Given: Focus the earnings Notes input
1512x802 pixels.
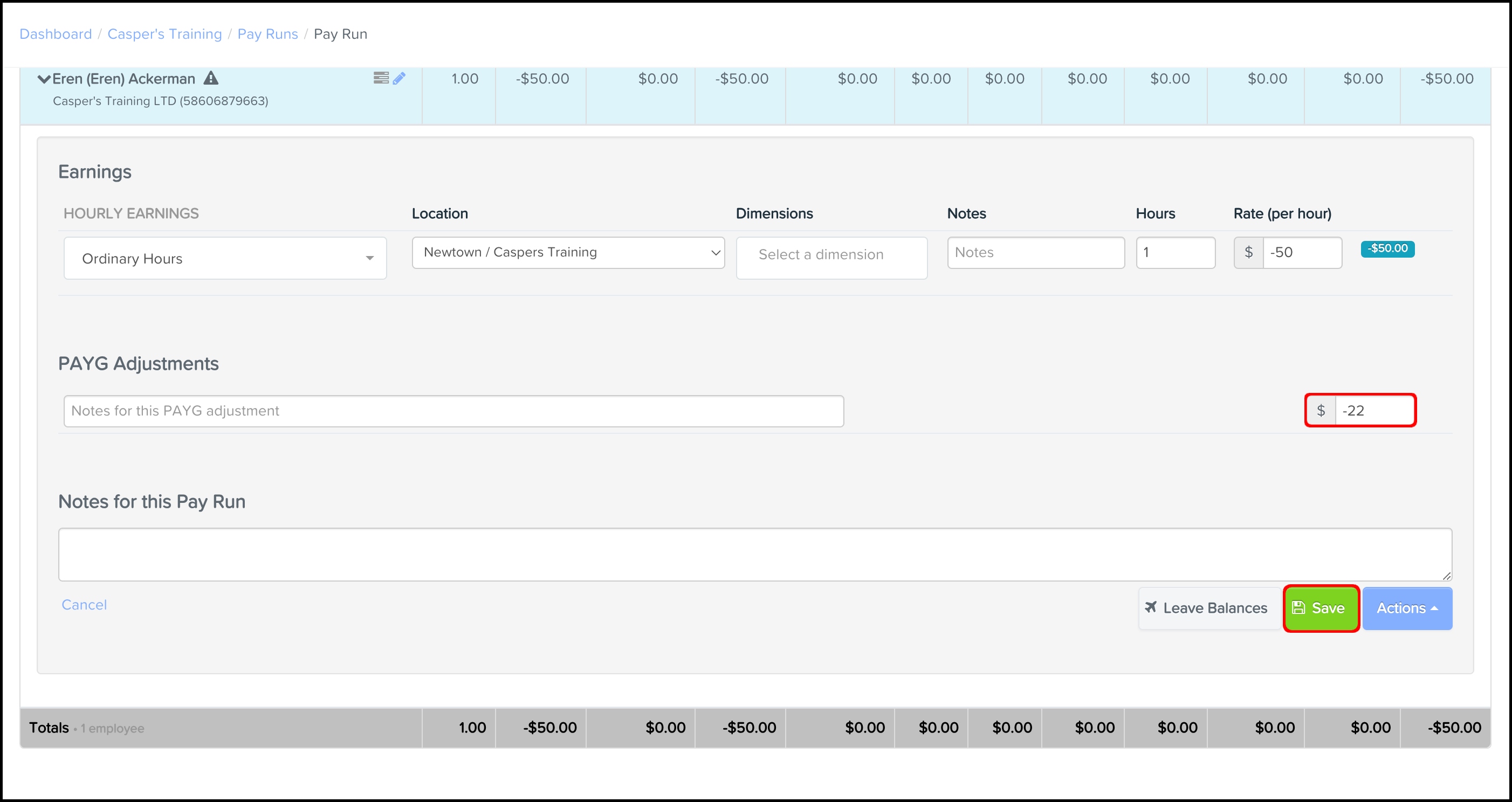Looking at the screenshot, I should 1036,252.
